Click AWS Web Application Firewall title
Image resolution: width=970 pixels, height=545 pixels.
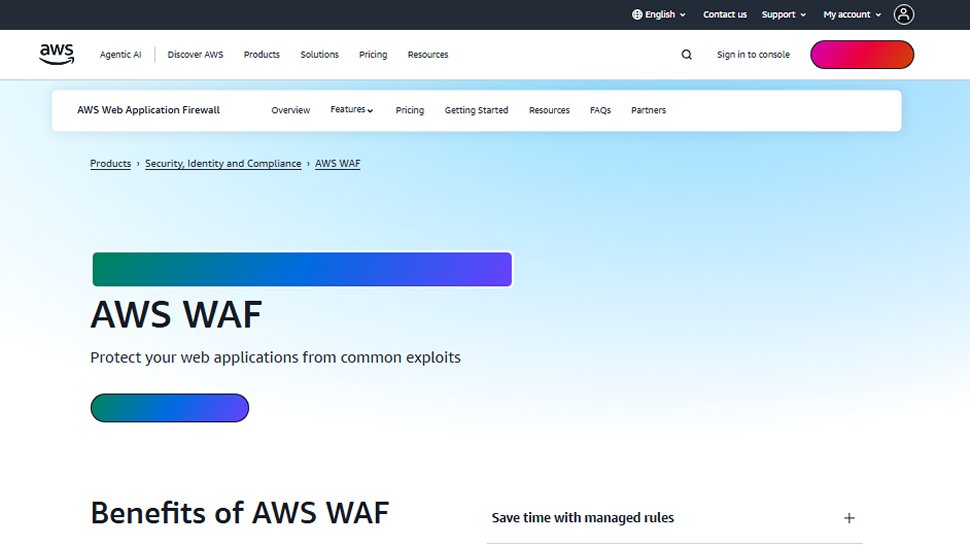pos(148,110)
